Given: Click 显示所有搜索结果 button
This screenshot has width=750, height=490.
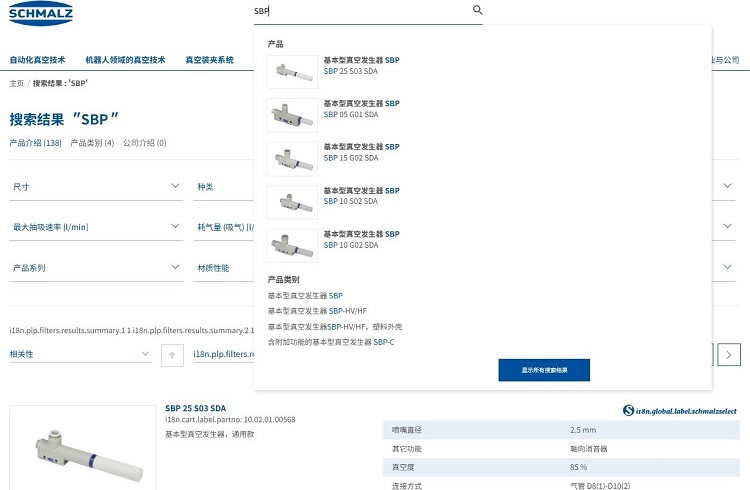Looking at the screenshot, I should pyautogui.click(x=544, y=370).
